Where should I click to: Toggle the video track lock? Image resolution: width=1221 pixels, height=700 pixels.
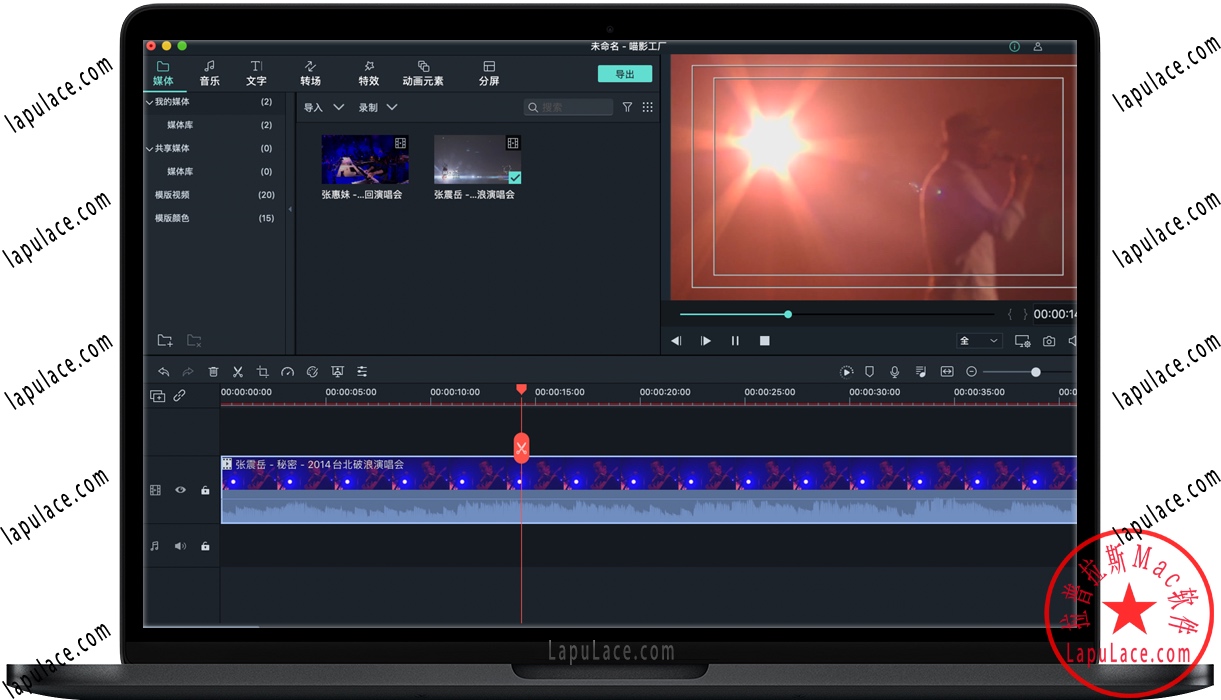coord(205,490)
